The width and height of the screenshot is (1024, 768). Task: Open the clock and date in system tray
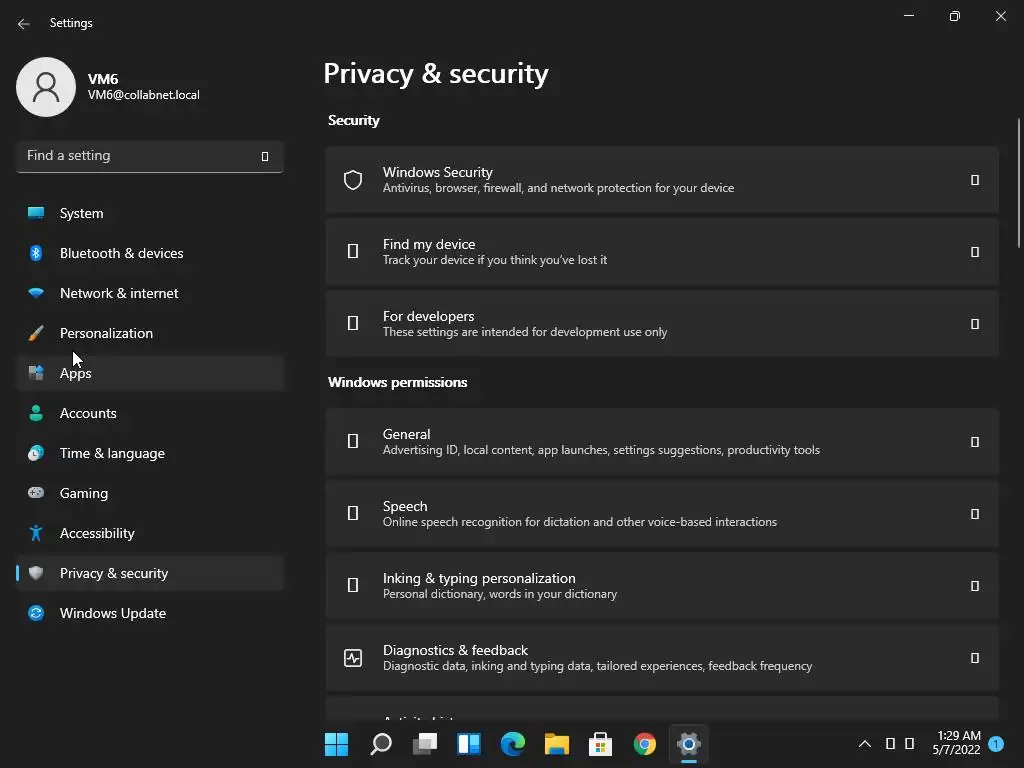(956, 743)
